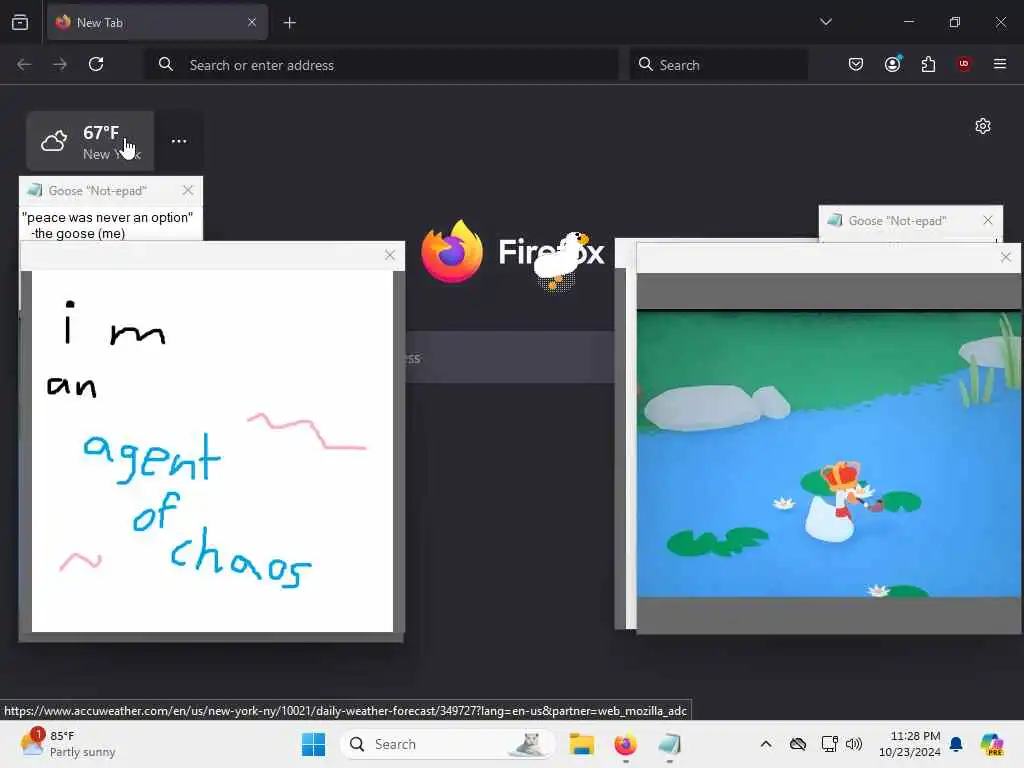This screenshot has height=768, width=1024.
Task: Switch to Firefox from the taskbar
Action: (626, 744)
